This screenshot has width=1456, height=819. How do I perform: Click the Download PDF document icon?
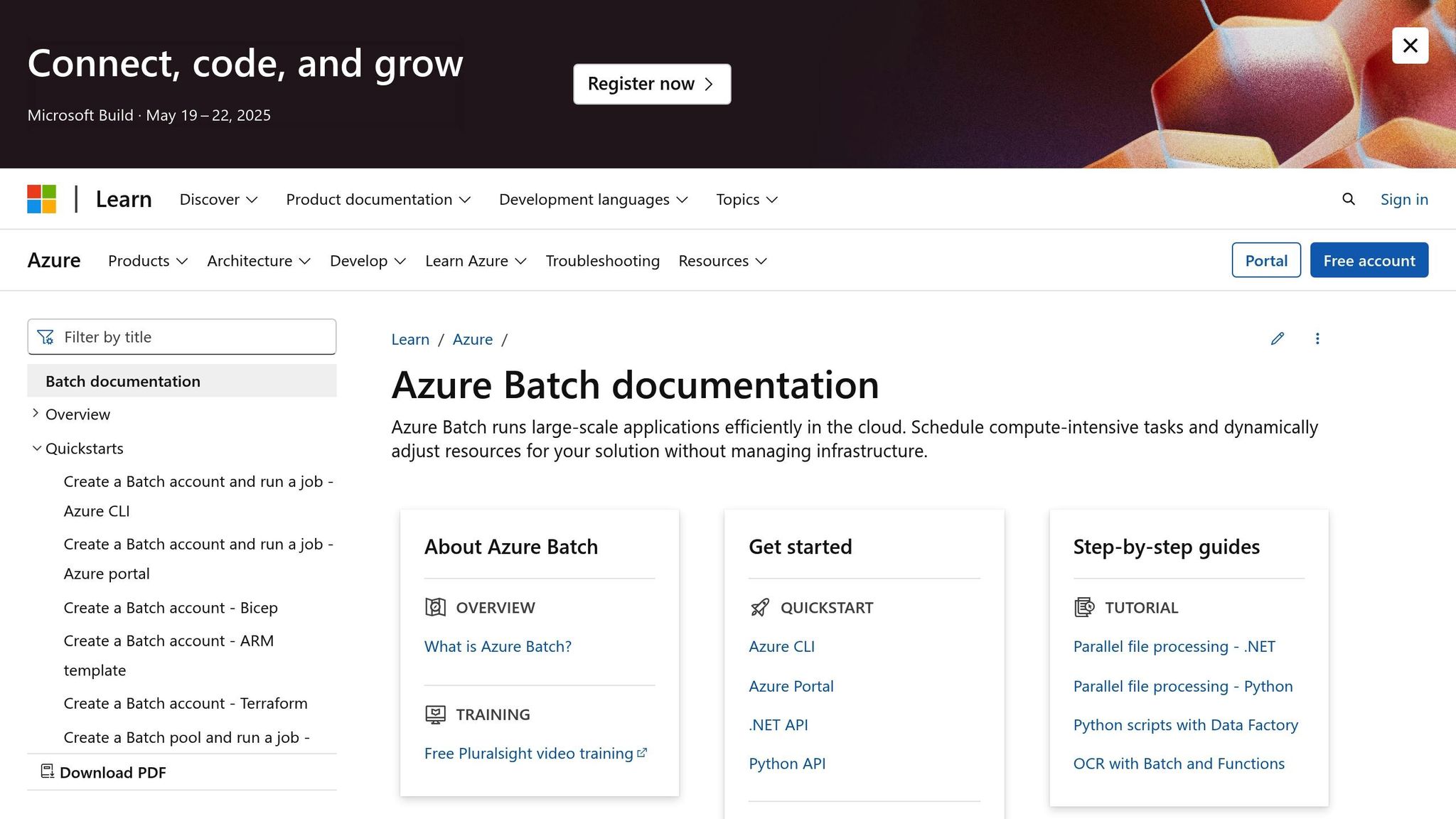pos(48,771)
